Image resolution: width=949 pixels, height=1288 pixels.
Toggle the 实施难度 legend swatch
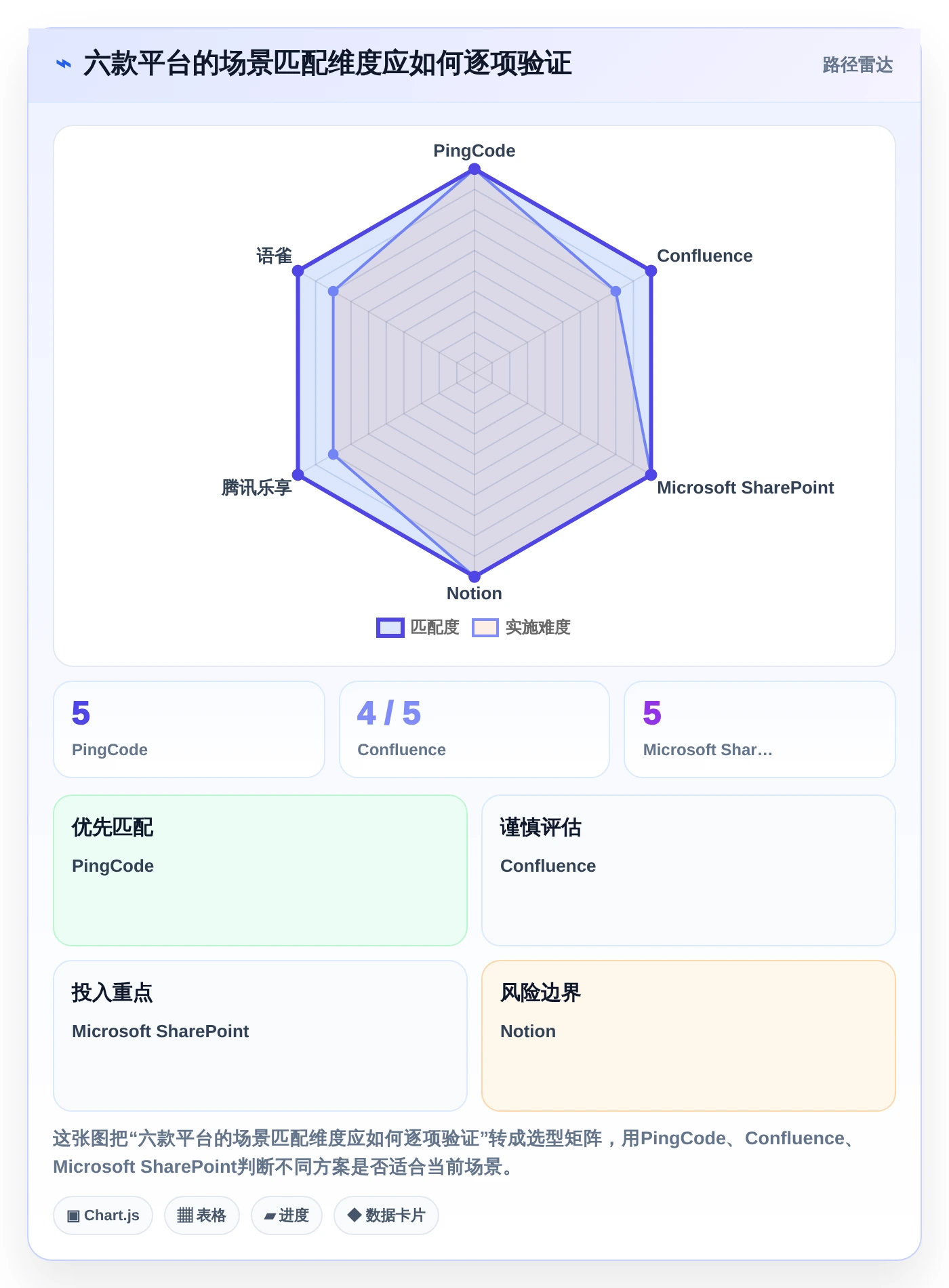485,628
